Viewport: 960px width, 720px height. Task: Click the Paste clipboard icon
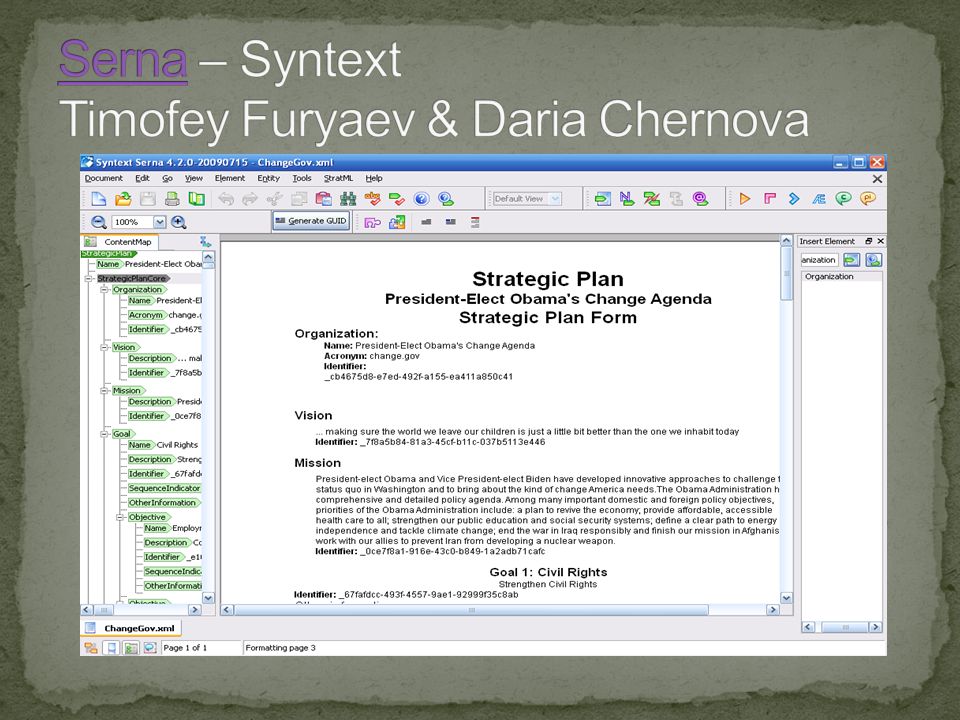(x=323, y=199)
